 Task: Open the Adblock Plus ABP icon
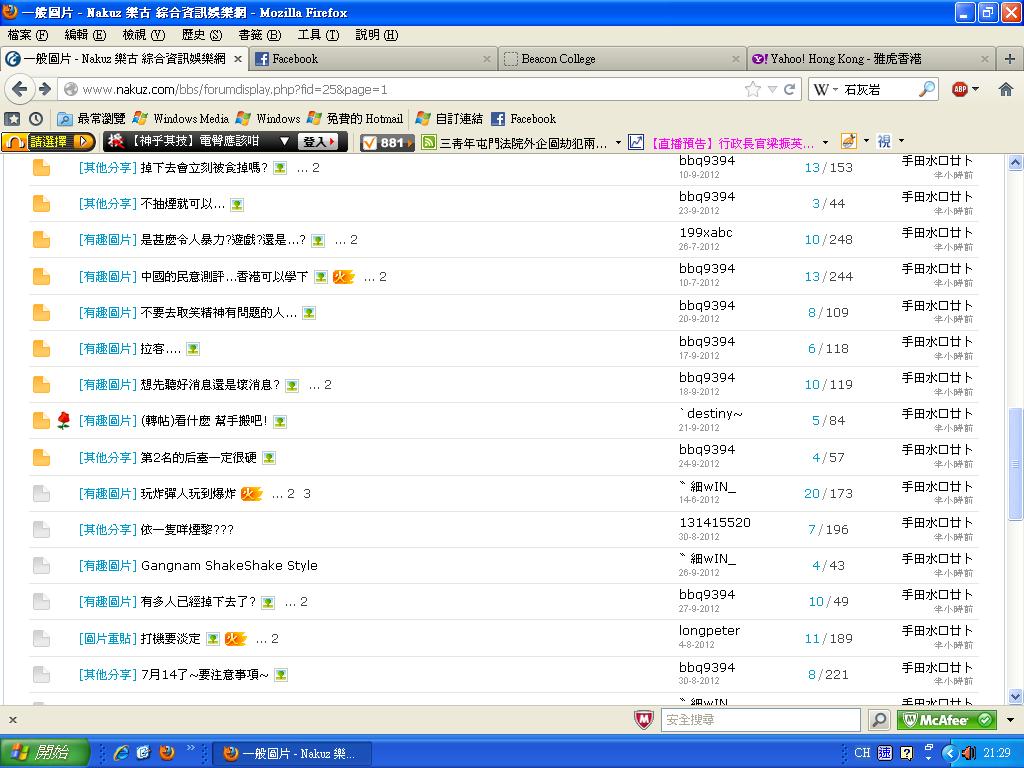point(960,89)
